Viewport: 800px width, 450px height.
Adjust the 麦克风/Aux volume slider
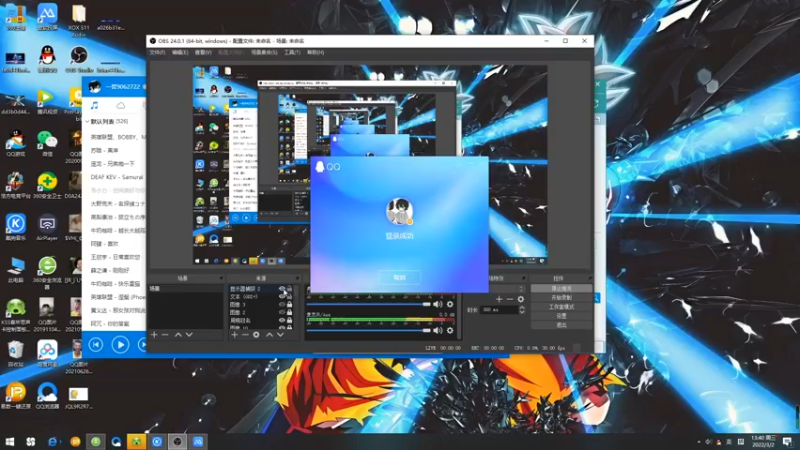tap(369, 330)
